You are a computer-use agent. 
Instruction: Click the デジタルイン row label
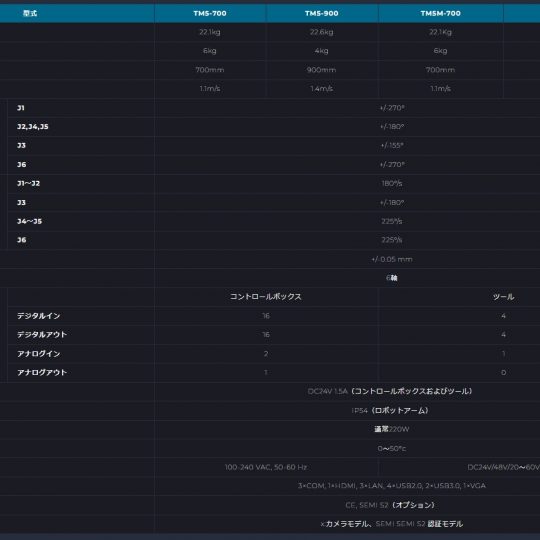39,316
